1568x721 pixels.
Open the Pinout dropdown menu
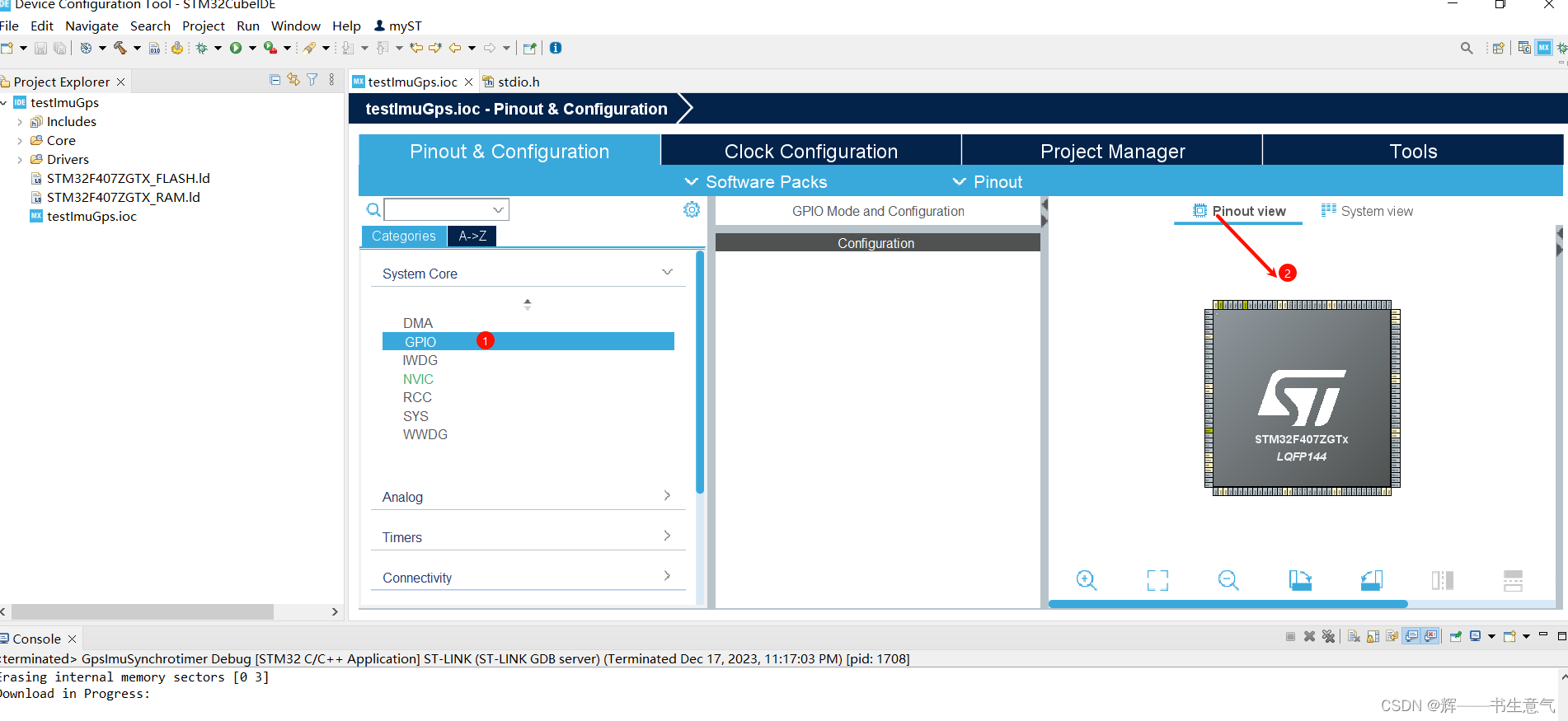[x=988, y=182]
